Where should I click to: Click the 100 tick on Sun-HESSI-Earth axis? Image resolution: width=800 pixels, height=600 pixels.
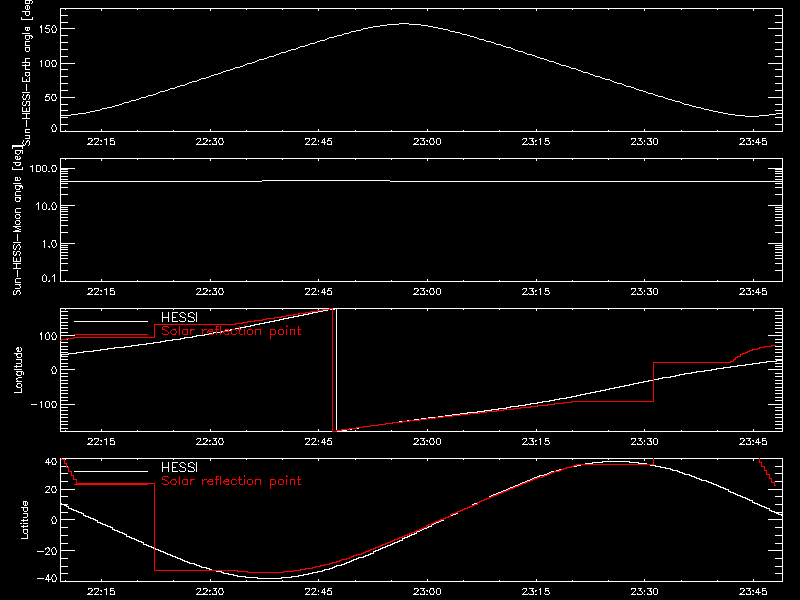pos(48,64)
